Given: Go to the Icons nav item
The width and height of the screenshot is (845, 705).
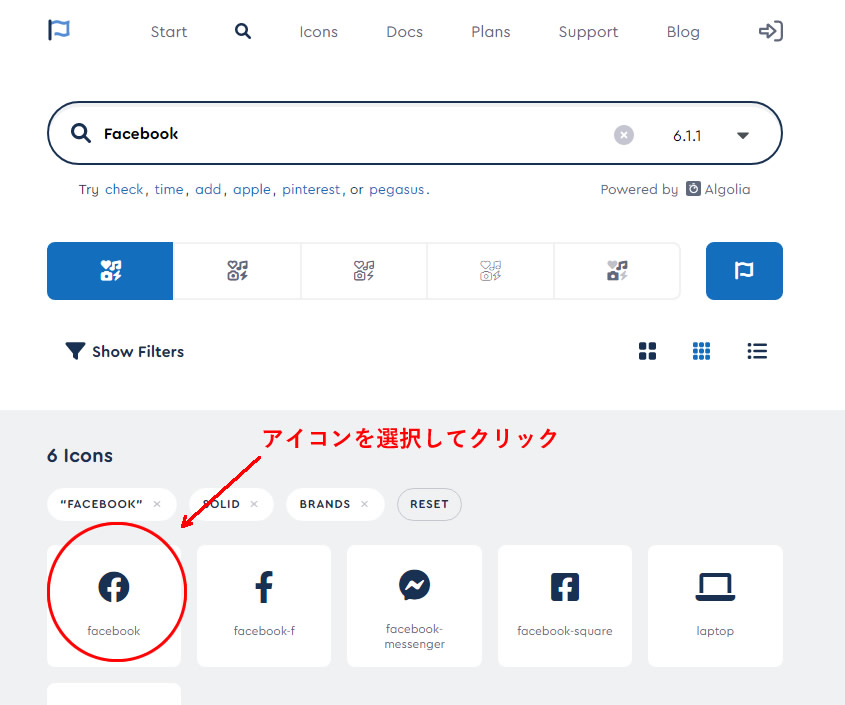Looking at the screenshot, I should click(x=318, y=32).
